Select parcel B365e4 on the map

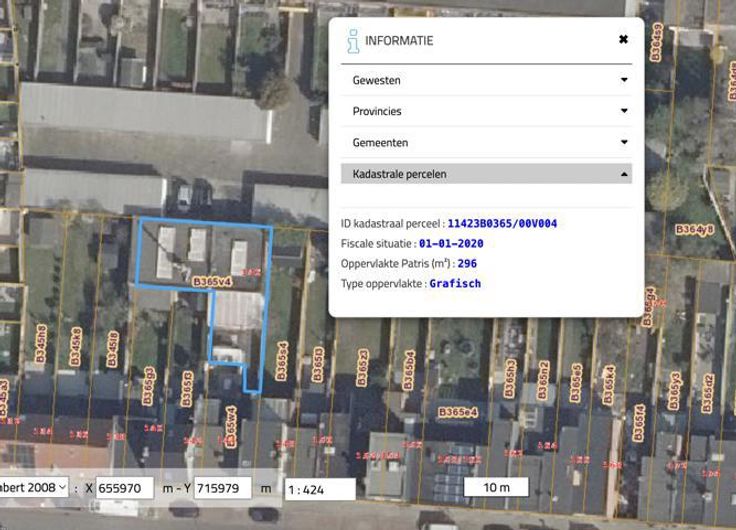[455, 412]
